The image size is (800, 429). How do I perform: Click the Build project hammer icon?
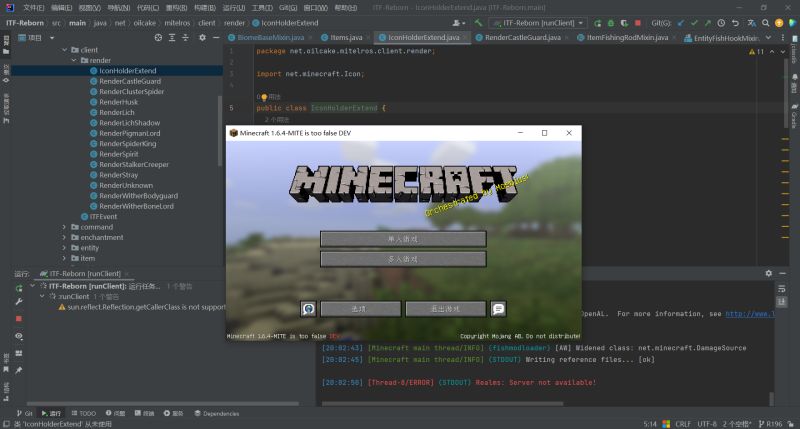[478, 23]
